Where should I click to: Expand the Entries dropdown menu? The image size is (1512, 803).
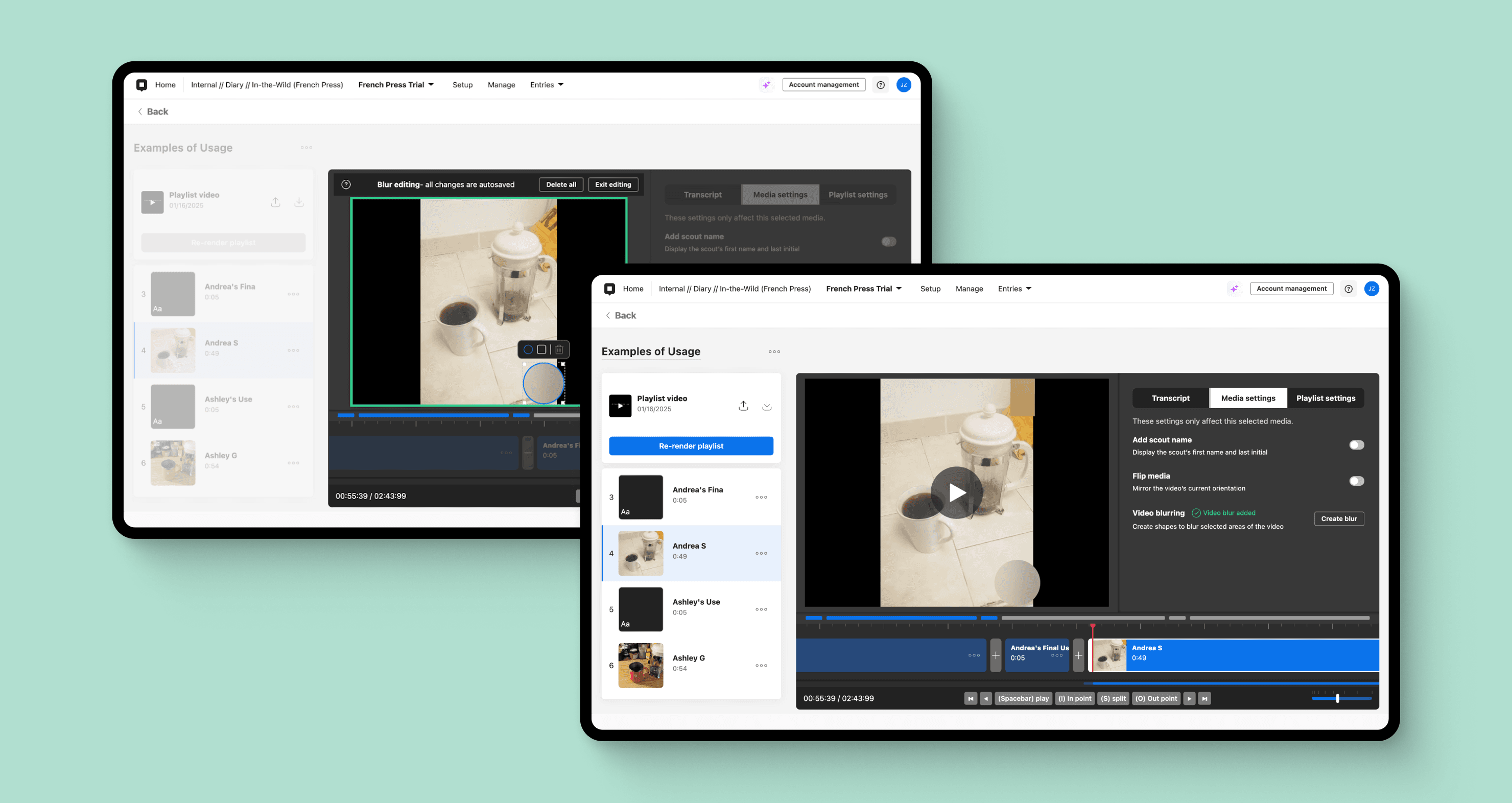tap(1014, 289)
